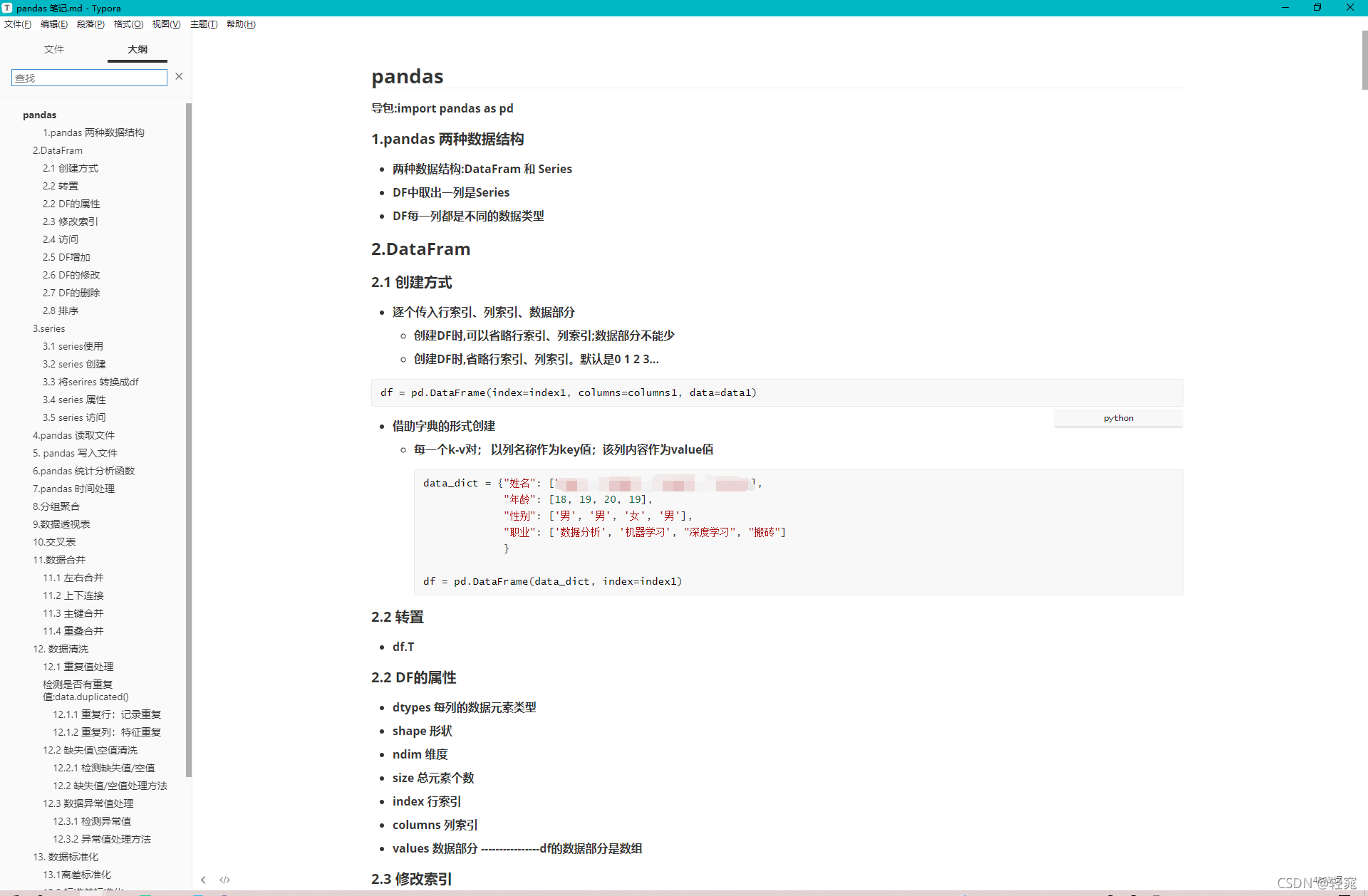The width and height of the screenshot is (1368, 896).
Task: Go to 13. 数据标准化 outline entry
Action: [66, 857]
